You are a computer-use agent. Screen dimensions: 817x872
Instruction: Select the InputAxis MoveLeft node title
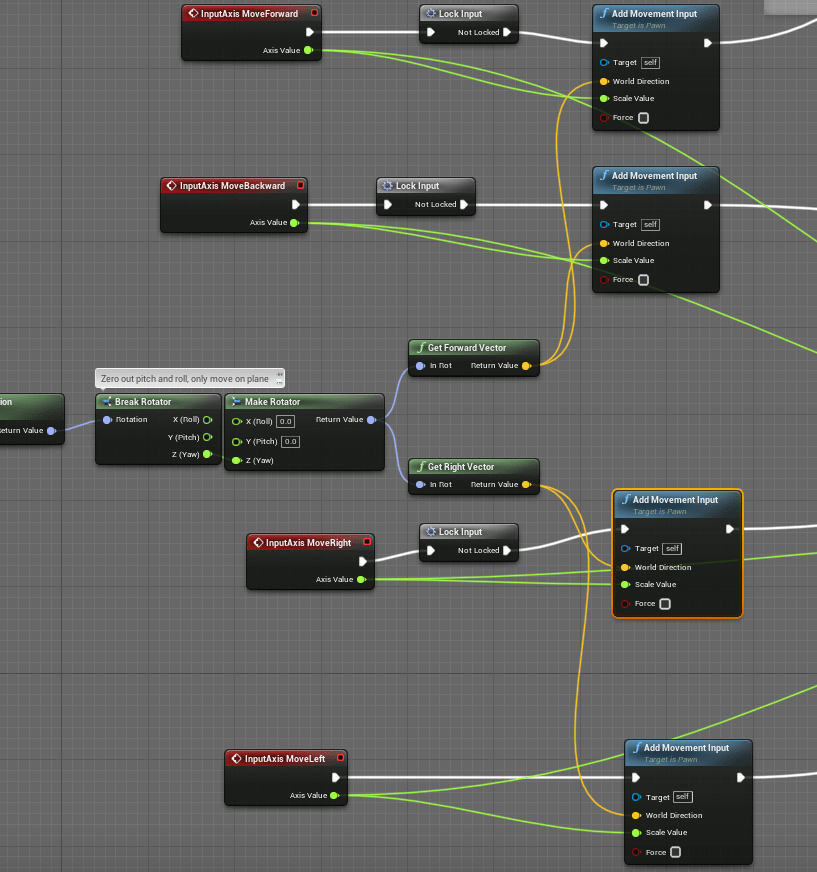284,759
